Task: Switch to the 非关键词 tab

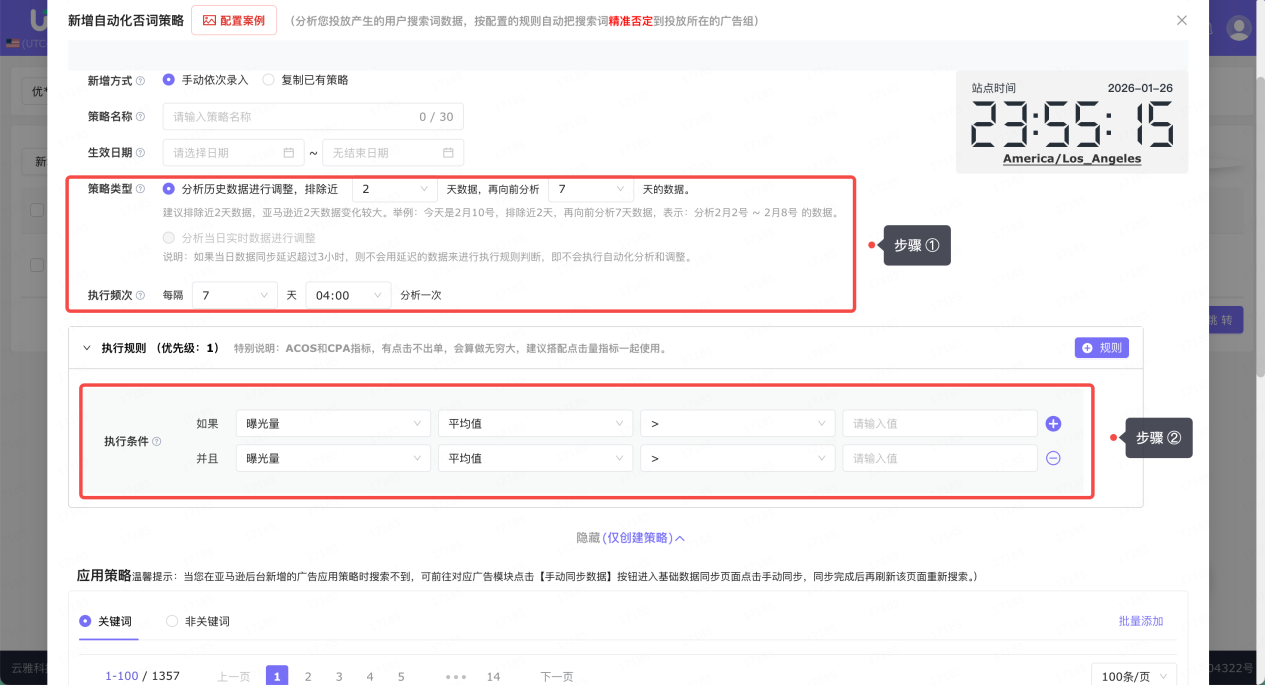Action: click(x=171, y=621)
